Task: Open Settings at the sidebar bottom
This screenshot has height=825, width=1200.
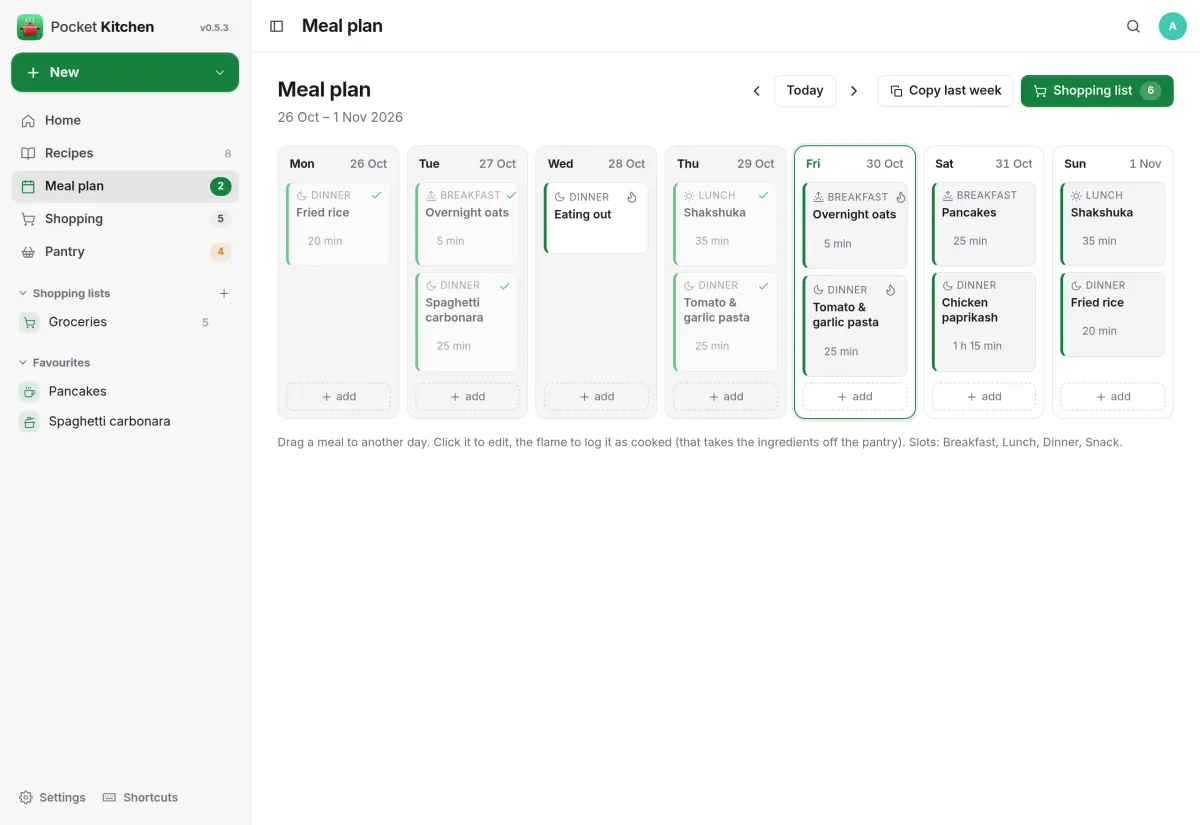Action: coord(52,797)
